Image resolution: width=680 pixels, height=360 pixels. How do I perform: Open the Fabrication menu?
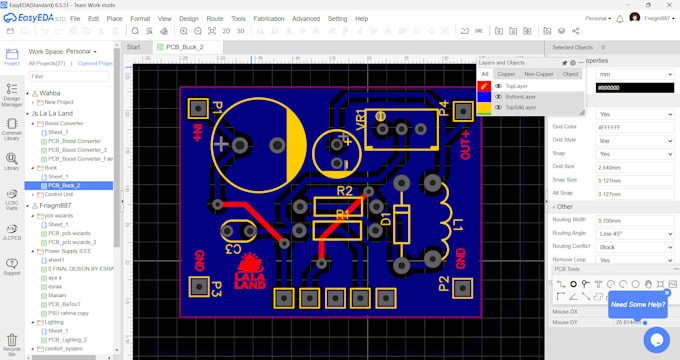coord(269,19)
